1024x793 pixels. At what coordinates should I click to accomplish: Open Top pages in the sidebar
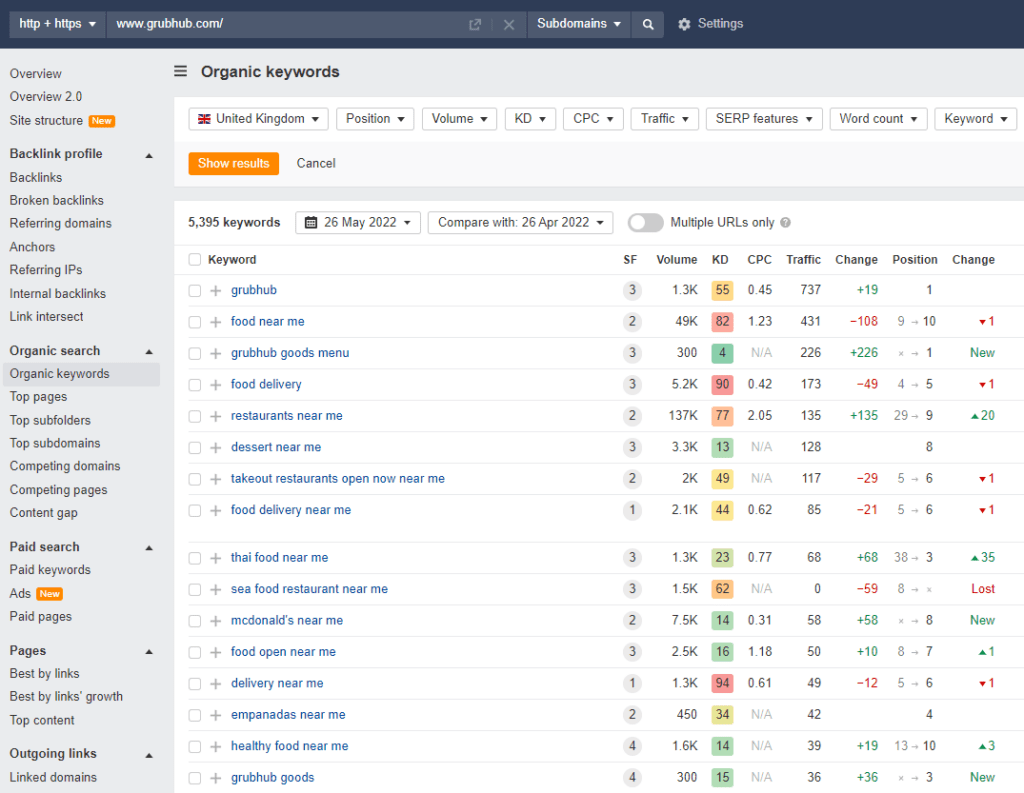(x=39, y=397)
